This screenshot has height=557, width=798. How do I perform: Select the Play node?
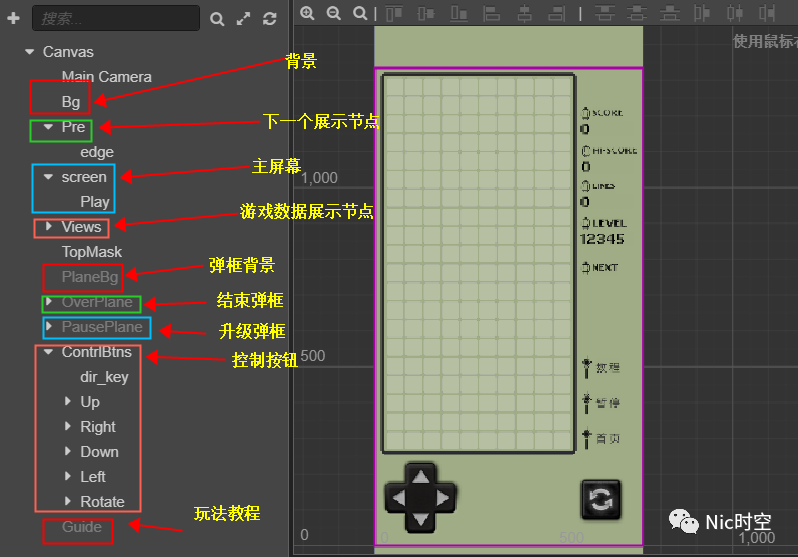(x=95, y=202)
